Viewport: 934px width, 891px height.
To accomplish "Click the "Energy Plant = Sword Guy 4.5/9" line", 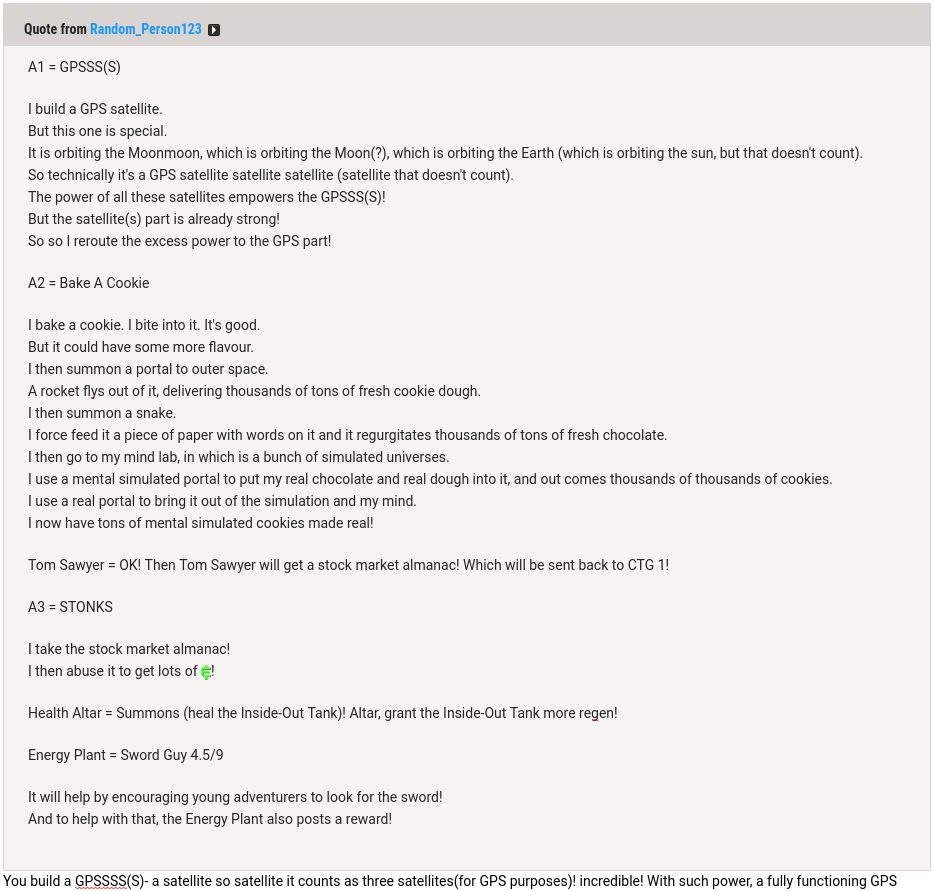I will (x=125, y=755).
